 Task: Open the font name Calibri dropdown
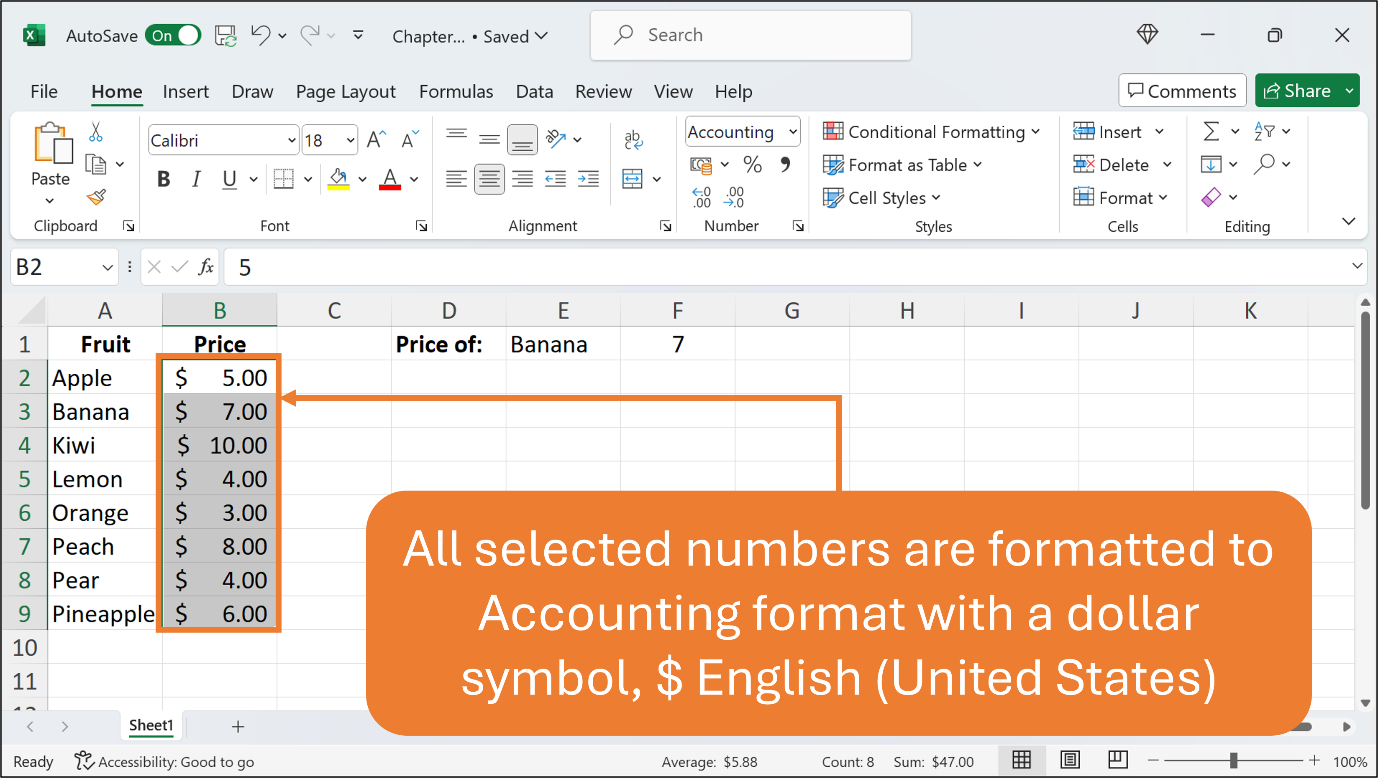click(x=292, y=140)
